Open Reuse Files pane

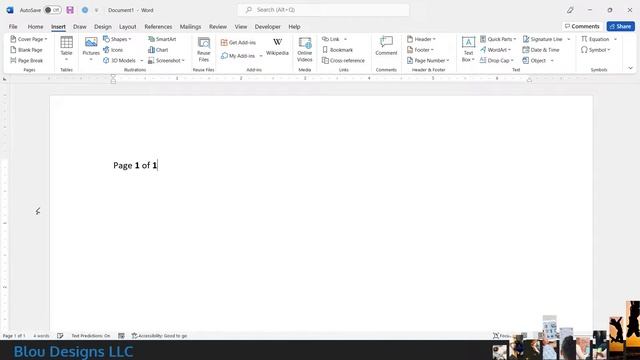[203, 49]
